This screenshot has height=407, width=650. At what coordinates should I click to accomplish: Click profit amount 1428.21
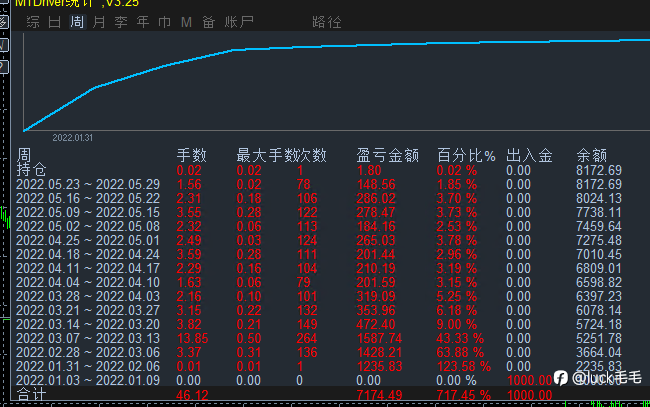pyautogui.click(x=379, y=353)
